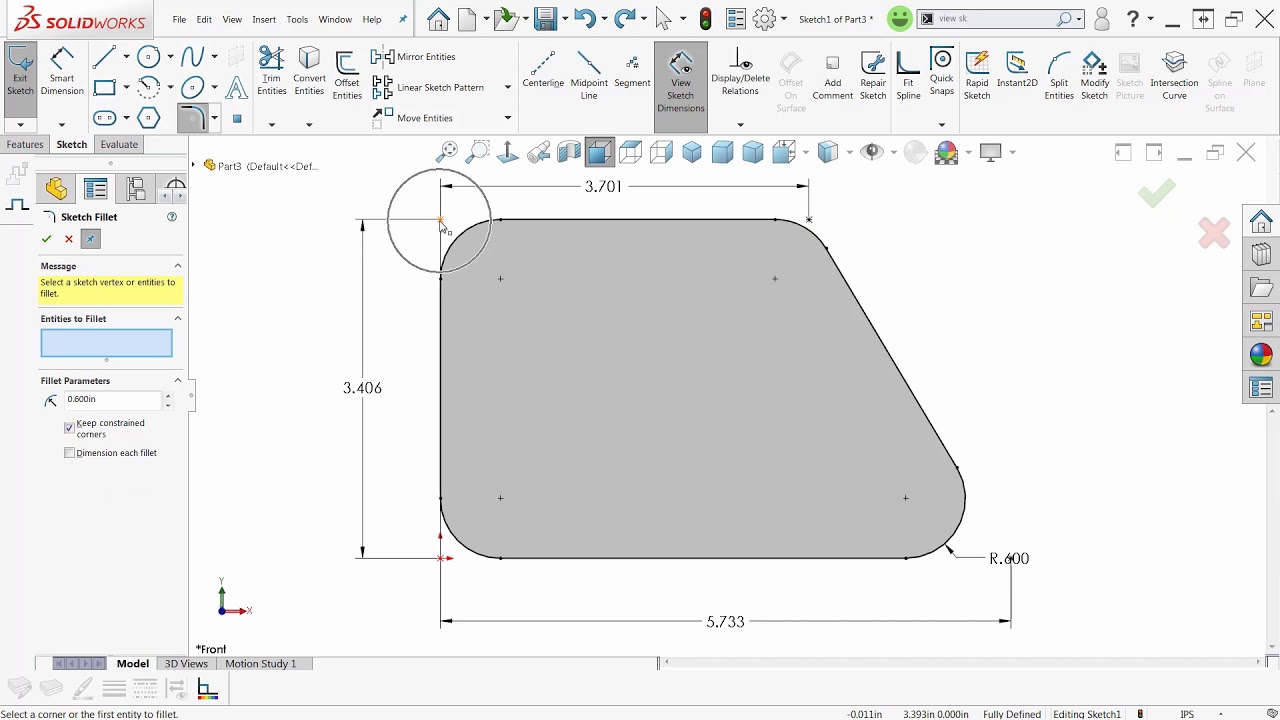This screenshot has height=720, width=1280.
Task: Click the Sketch Fillet help button
Action: point(172,217)
